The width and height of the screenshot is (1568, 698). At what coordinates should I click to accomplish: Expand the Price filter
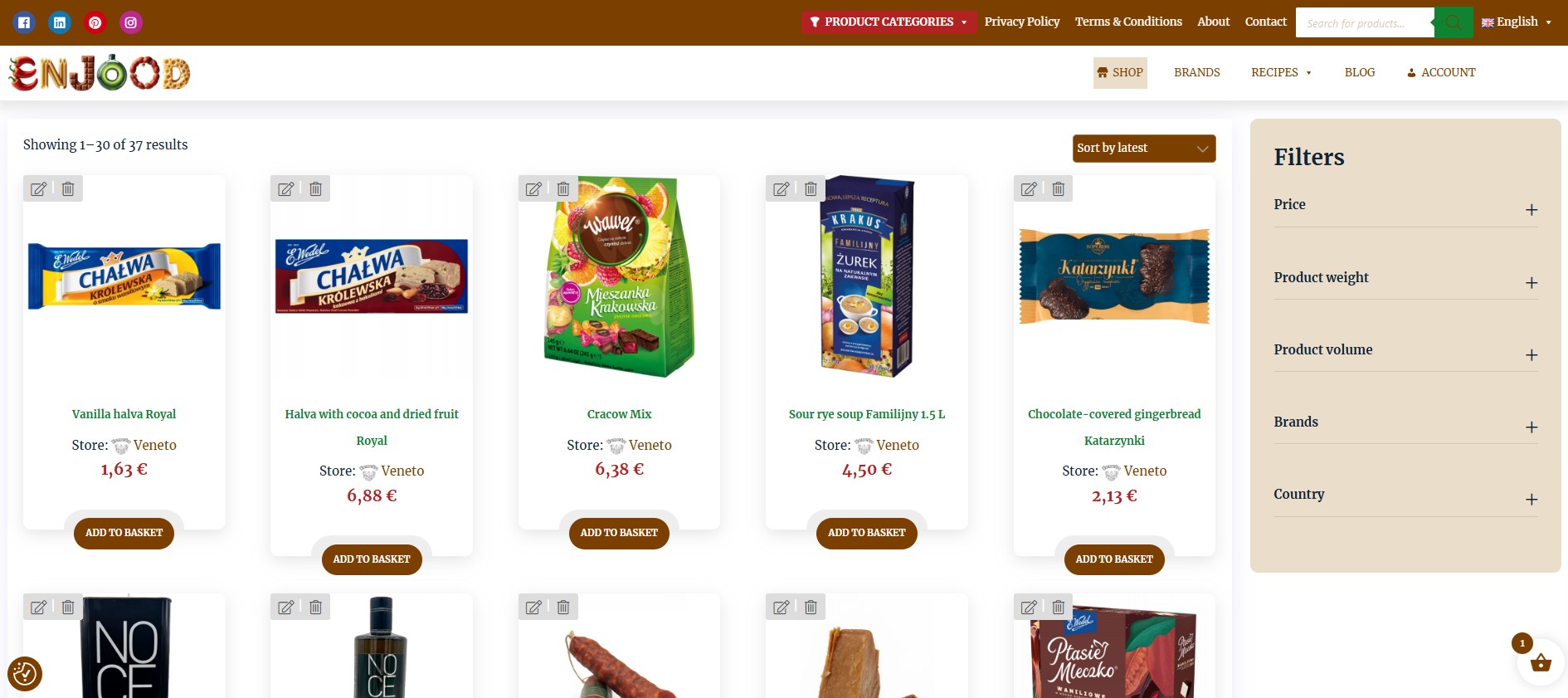pos(1405,206)
